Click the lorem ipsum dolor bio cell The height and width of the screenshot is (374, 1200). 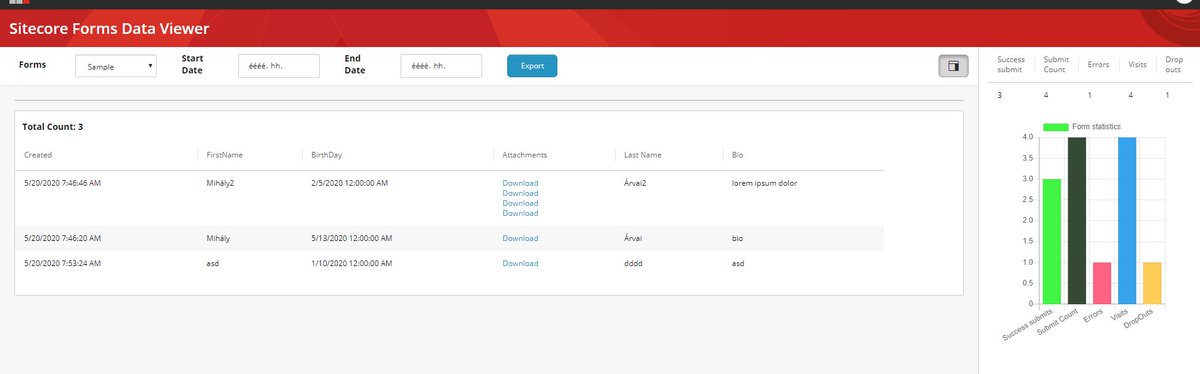[x=764, y=183]
